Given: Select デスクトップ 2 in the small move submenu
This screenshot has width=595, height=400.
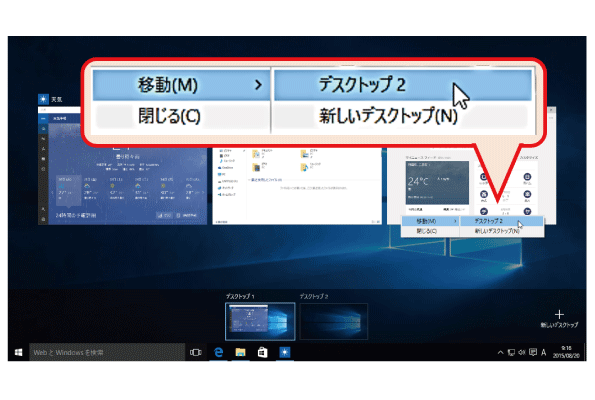Looking at the screenshot, I should coord(502,221).
